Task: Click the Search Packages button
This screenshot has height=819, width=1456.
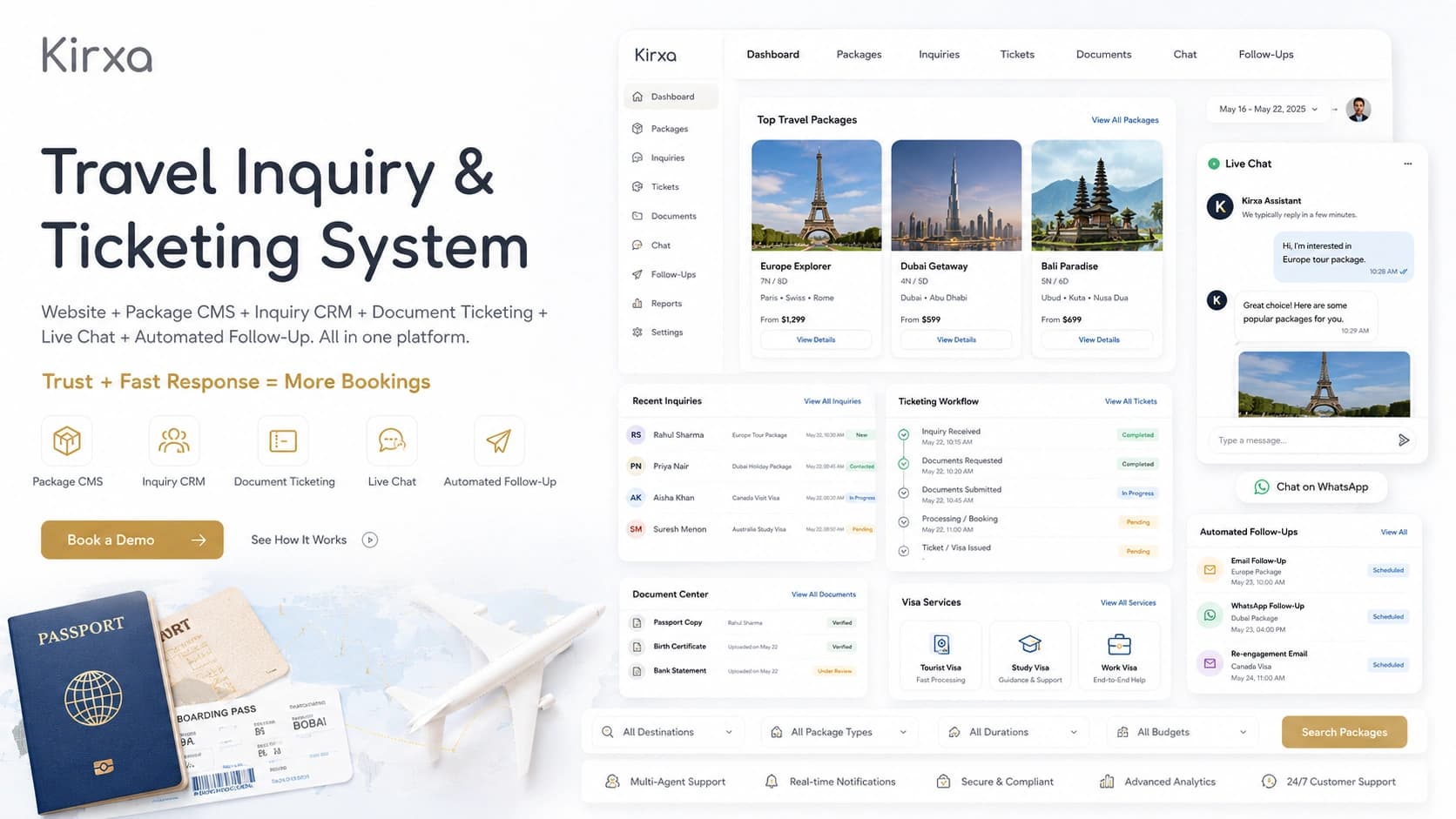Action: [x=1344, y=732]
